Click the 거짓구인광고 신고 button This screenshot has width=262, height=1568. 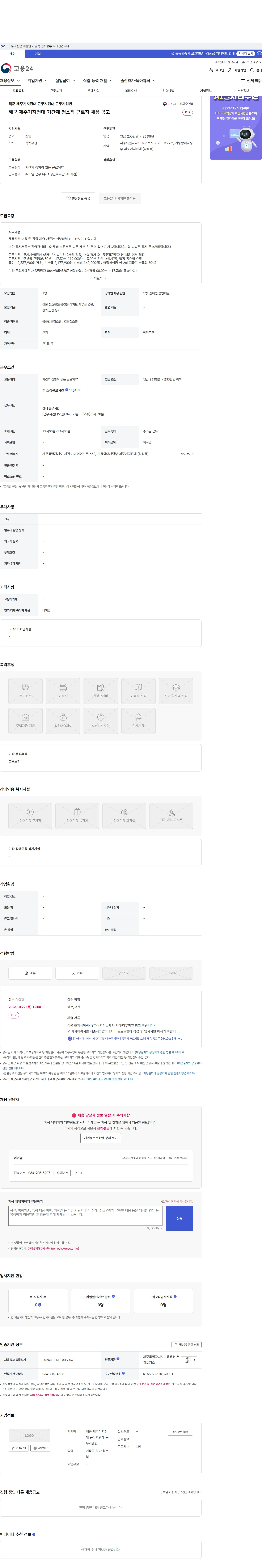[187, 1345]
